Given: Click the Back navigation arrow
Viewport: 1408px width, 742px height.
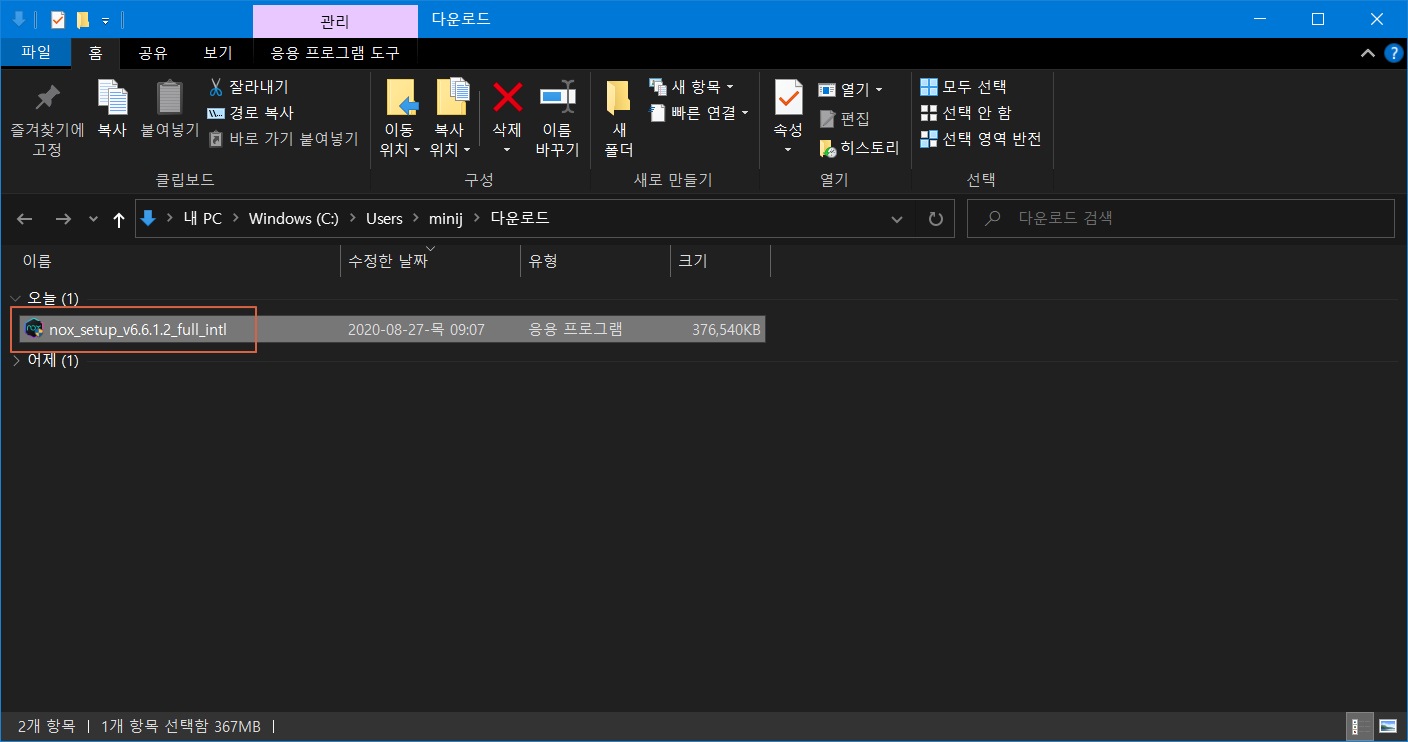Looking at the screenshot, I should (25, 219).
